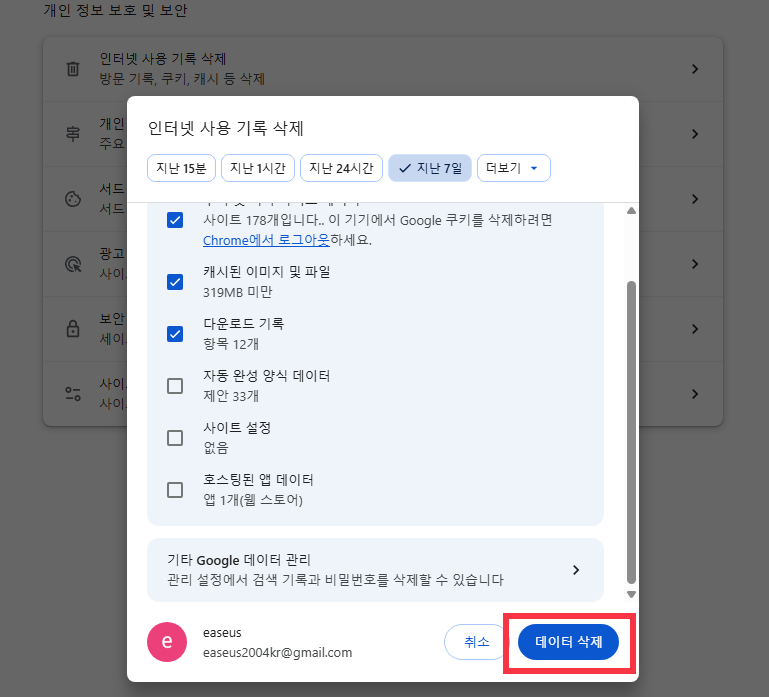769x697 pixels.
Task: Open chevron on the ad privacy settings row
Action: (695, 264)
